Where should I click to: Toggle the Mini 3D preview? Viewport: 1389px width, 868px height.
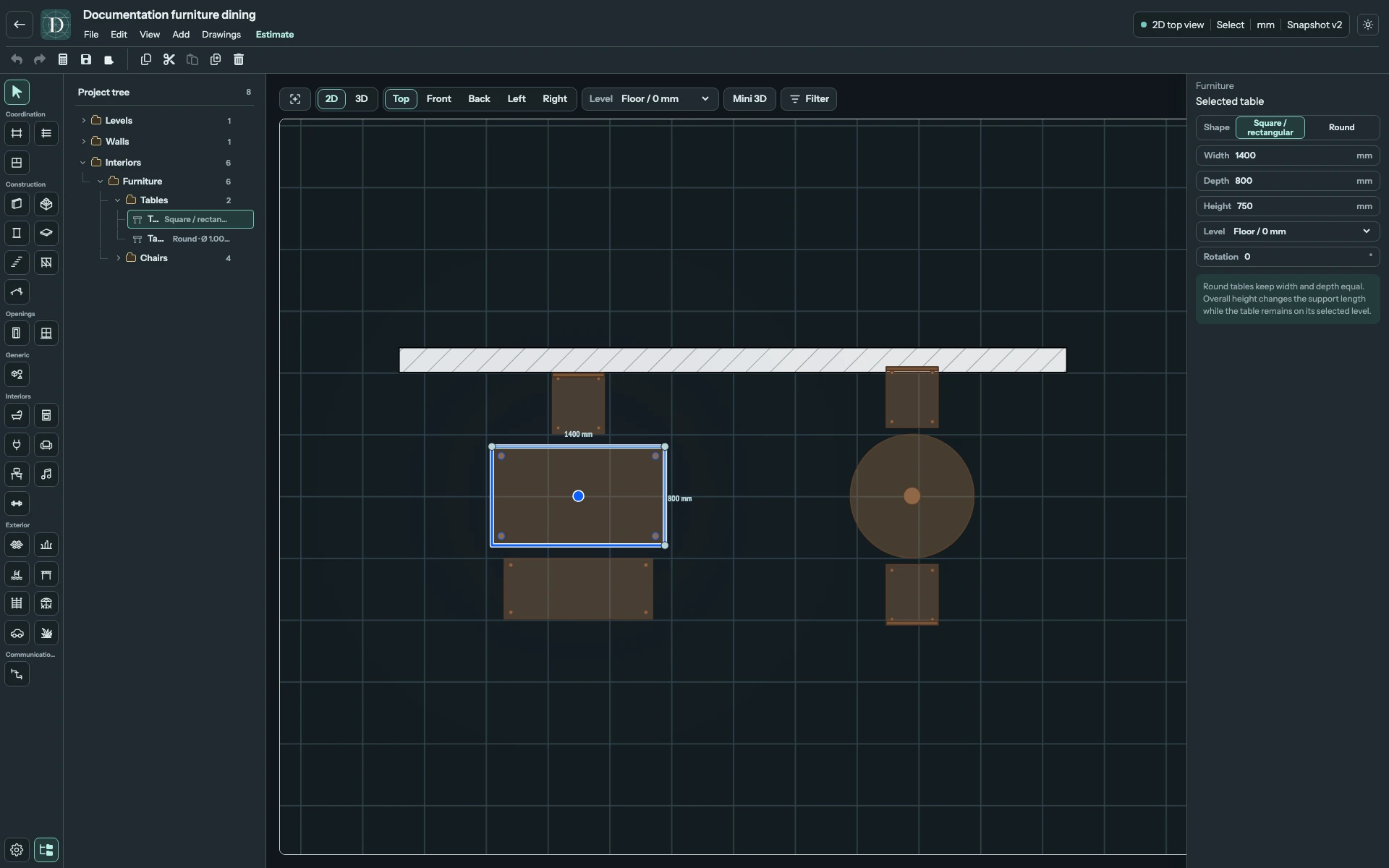click(x=749, y=99)
